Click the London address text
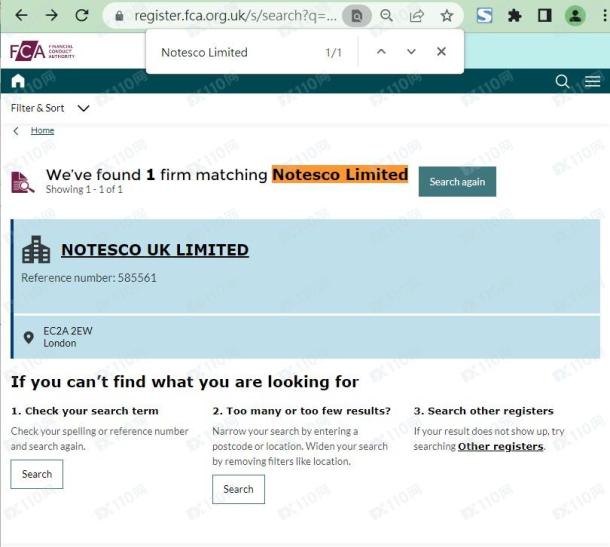610x547 pixels. pos(60,344)
